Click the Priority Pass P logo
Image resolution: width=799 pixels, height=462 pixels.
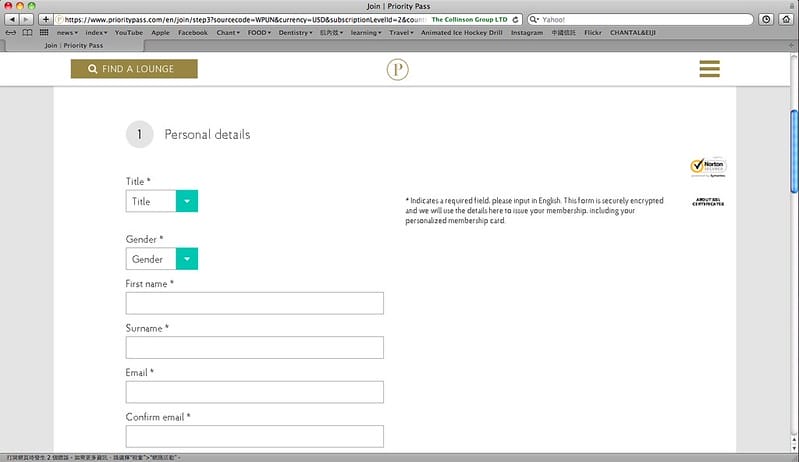(x=397, y=69)
